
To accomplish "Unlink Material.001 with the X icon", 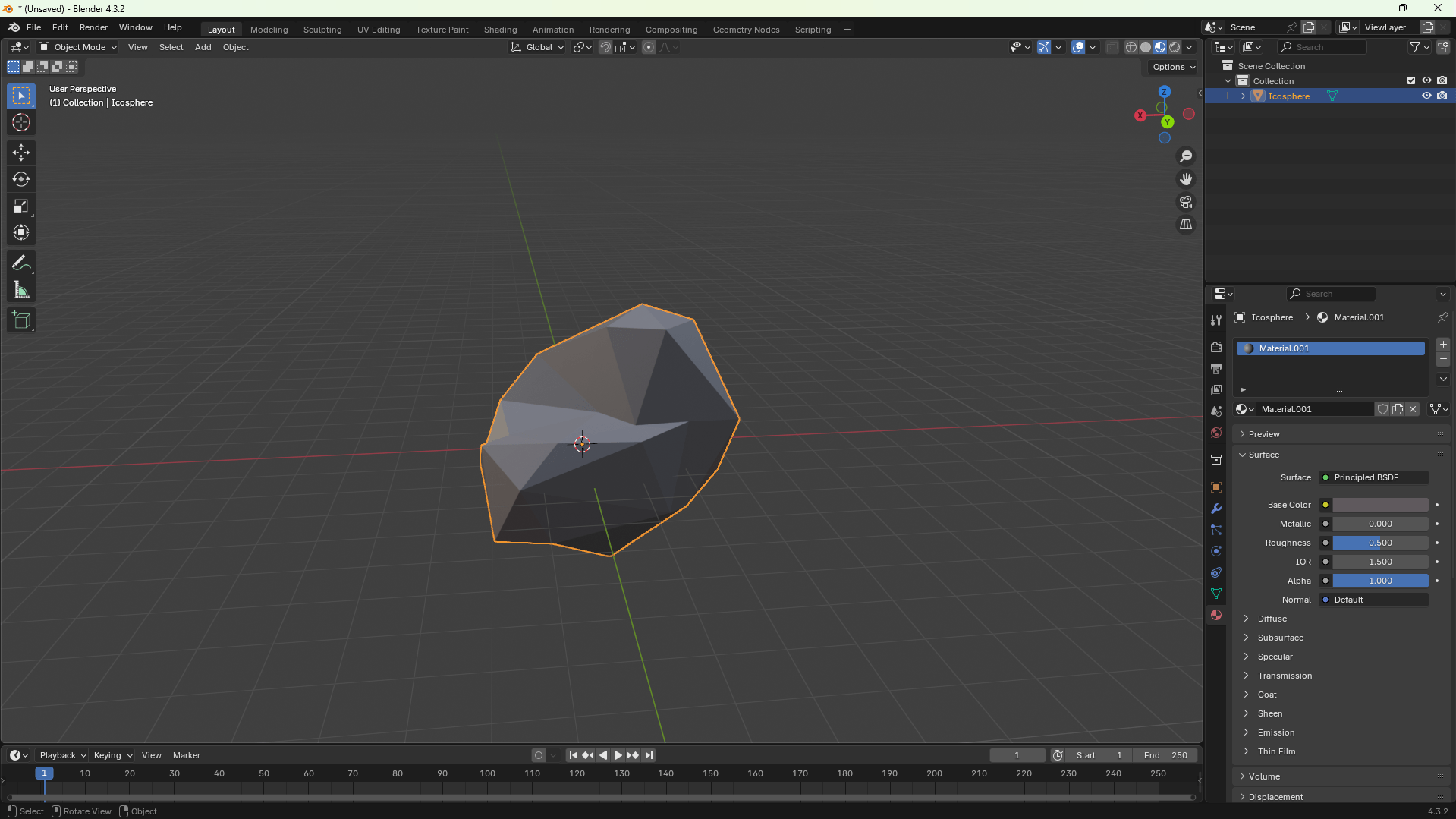I will (1413, 409).
